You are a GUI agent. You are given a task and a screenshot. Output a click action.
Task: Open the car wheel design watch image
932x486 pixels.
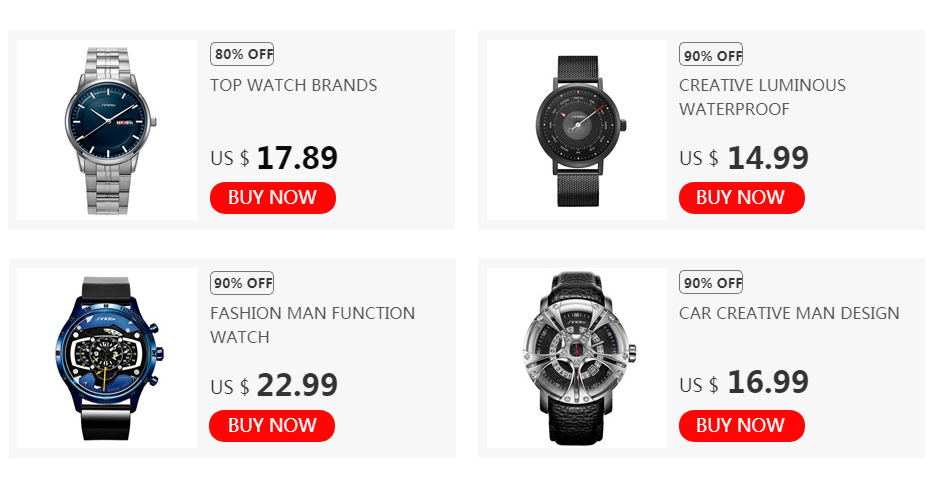pos(577,358)
